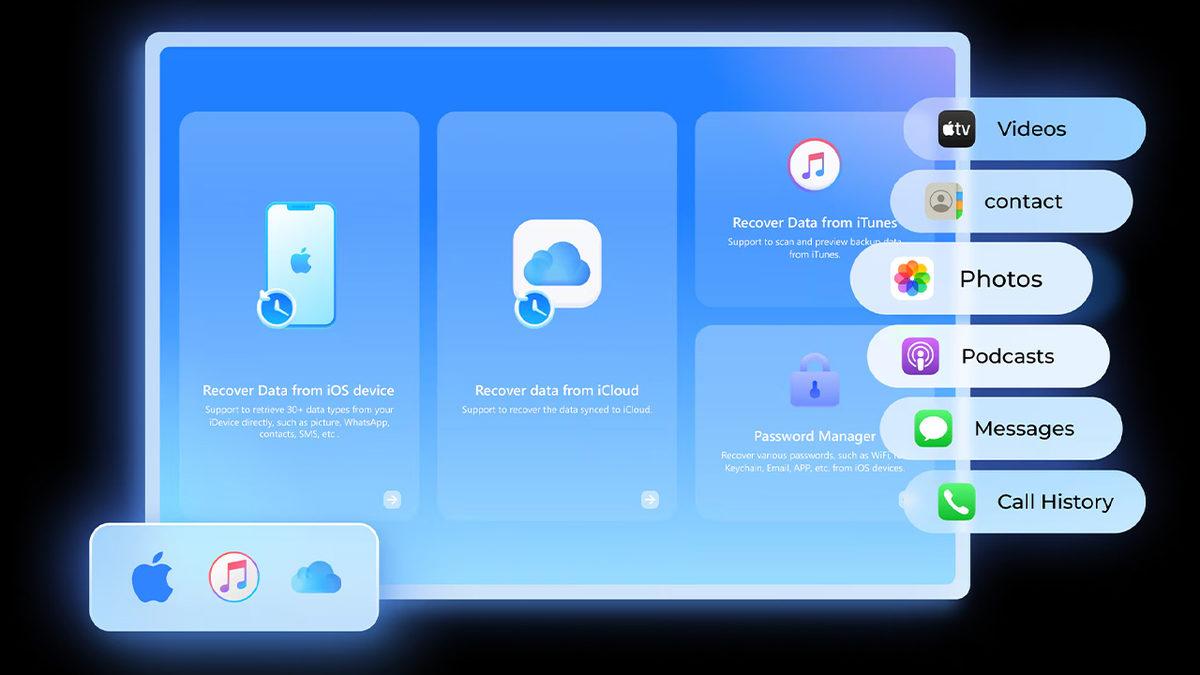Click the iPhone recovery icon

click(x=298, y=264)
